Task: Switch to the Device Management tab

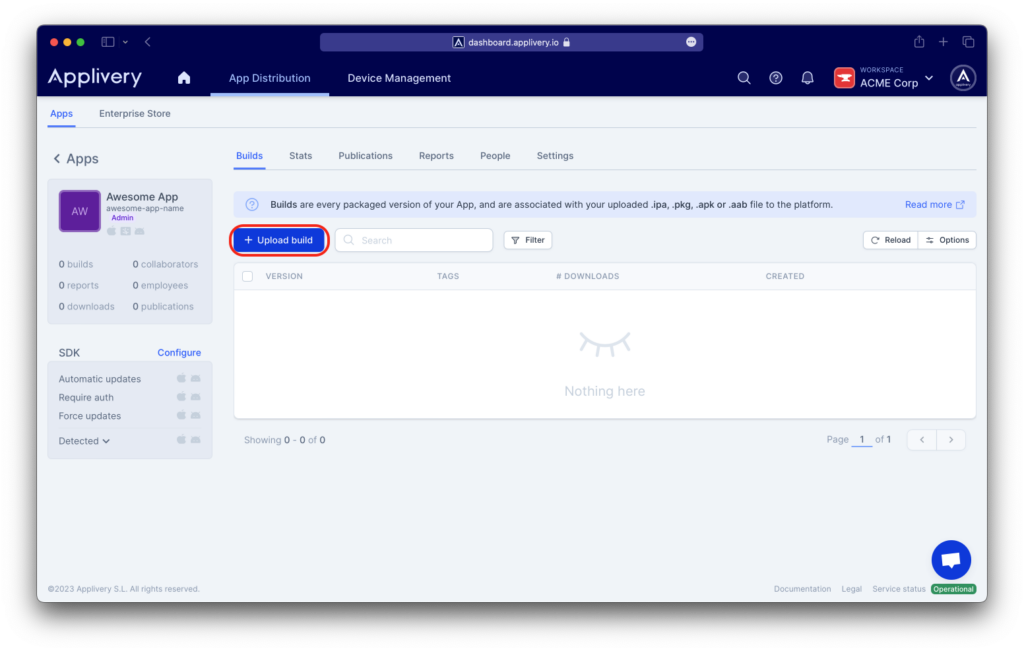Action: click(x=399, y=78)
